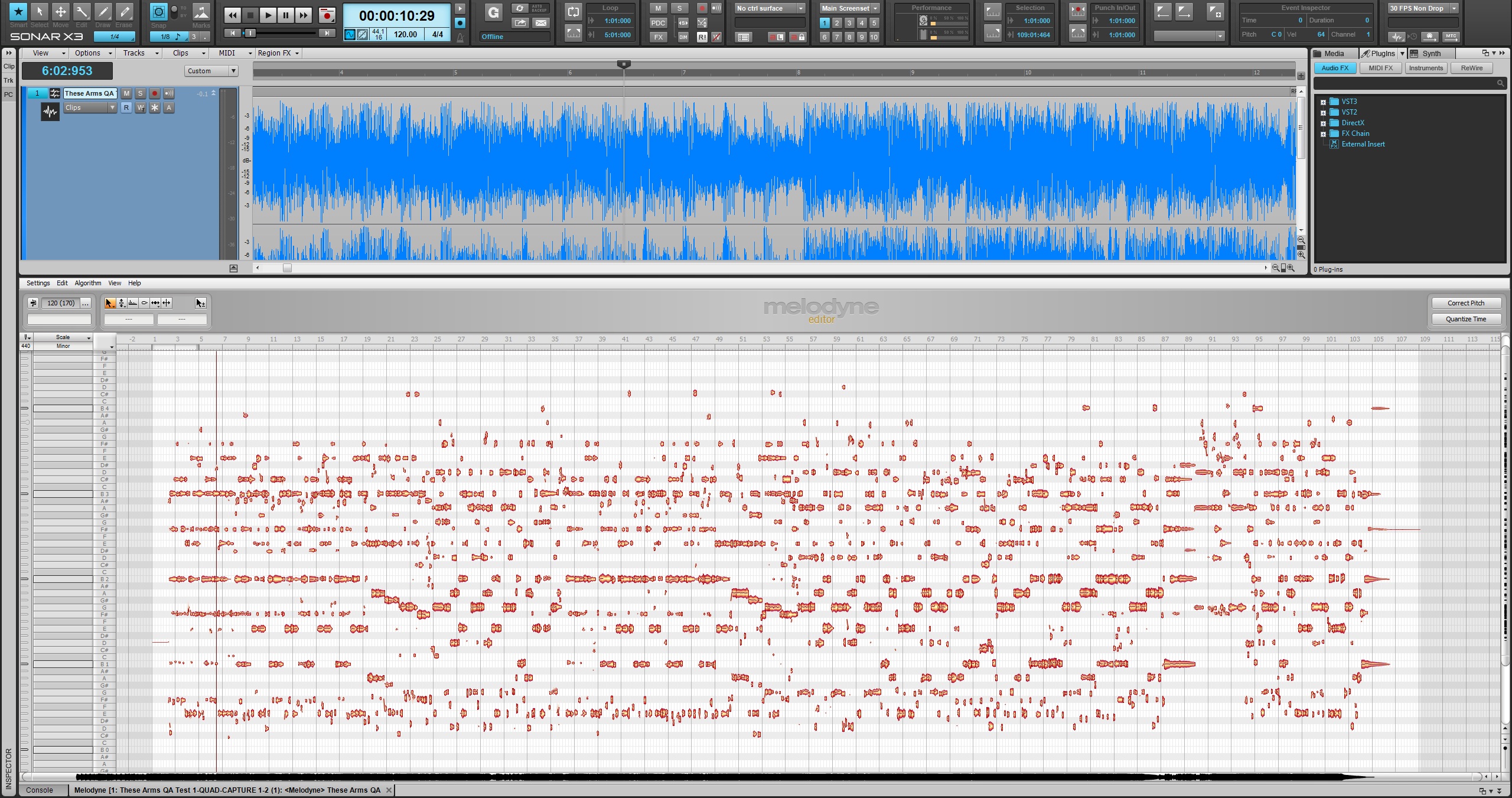The image size is (1512, 798).
Task: Mute the These Arms QA track
Action: click(126, 93)
